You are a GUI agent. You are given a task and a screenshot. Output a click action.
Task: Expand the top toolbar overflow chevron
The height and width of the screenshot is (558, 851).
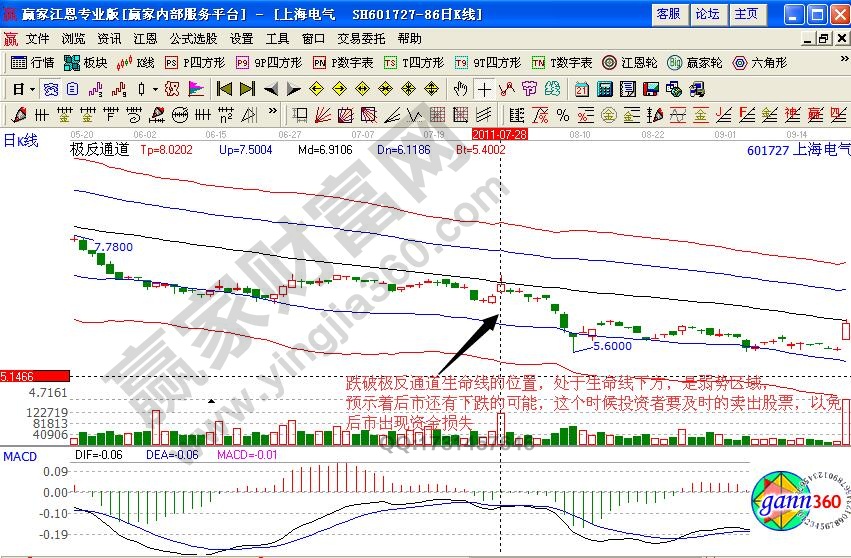[844, 59]
